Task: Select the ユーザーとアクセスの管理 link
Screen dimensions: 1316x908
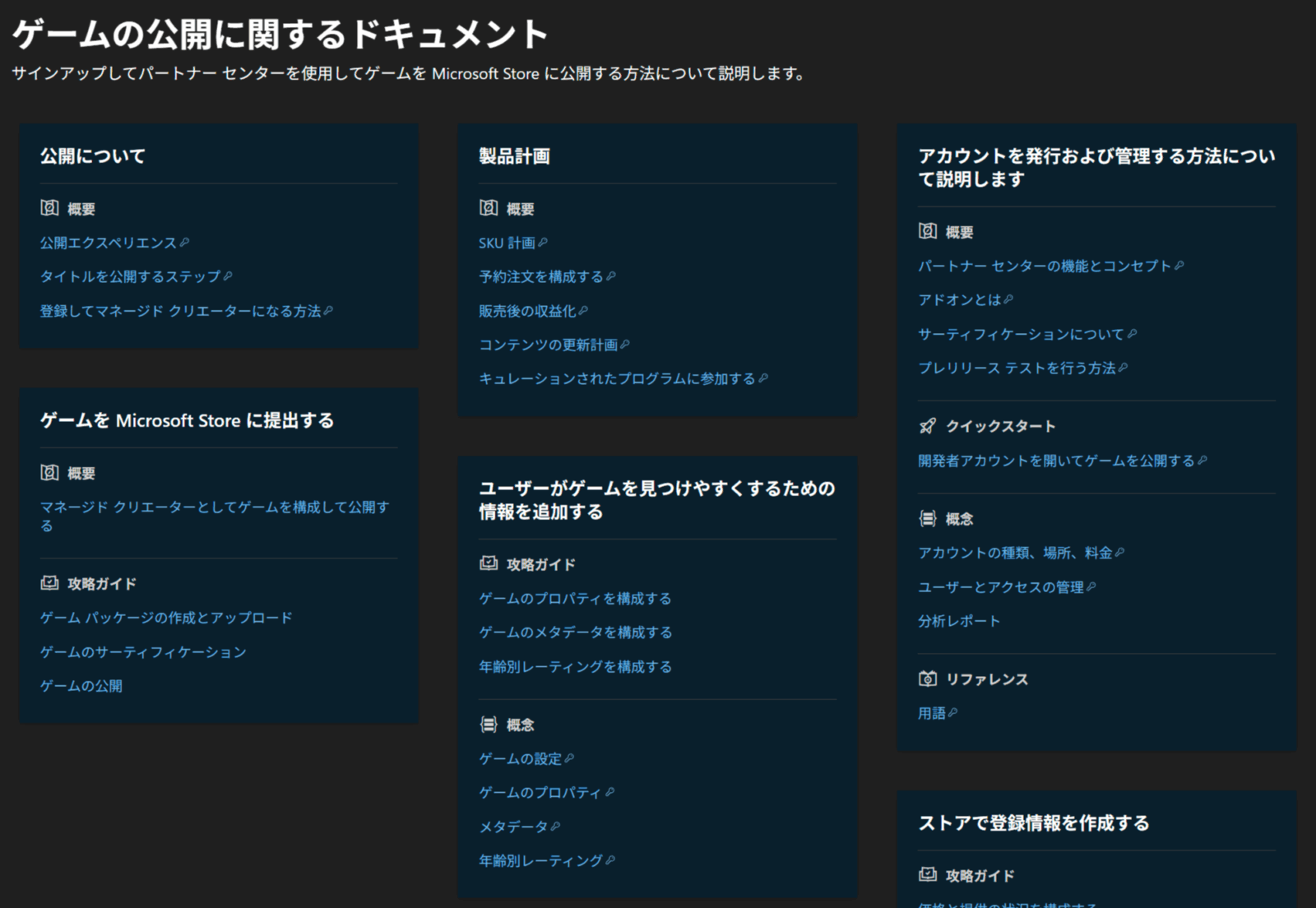Action: [1000, 587]
